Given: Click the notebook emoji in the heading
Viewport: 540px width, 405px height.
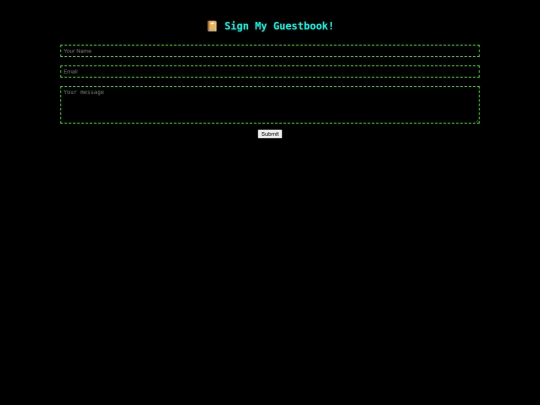Looking at the screenshot, I should pyautogui.click(x=212, y=26).
